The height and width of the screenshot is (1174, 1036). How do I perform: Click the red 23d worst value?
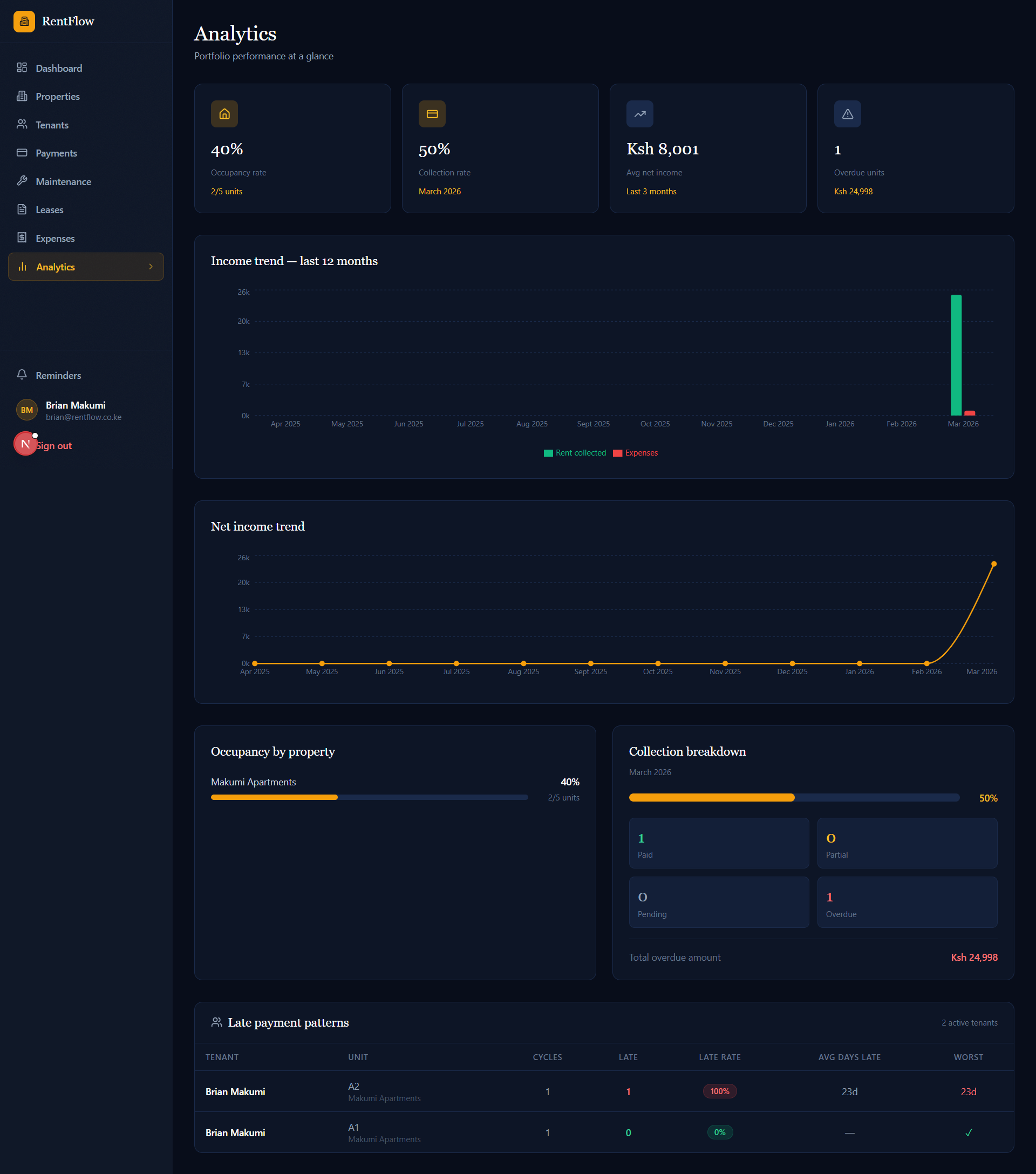(x=968, y=1092)
